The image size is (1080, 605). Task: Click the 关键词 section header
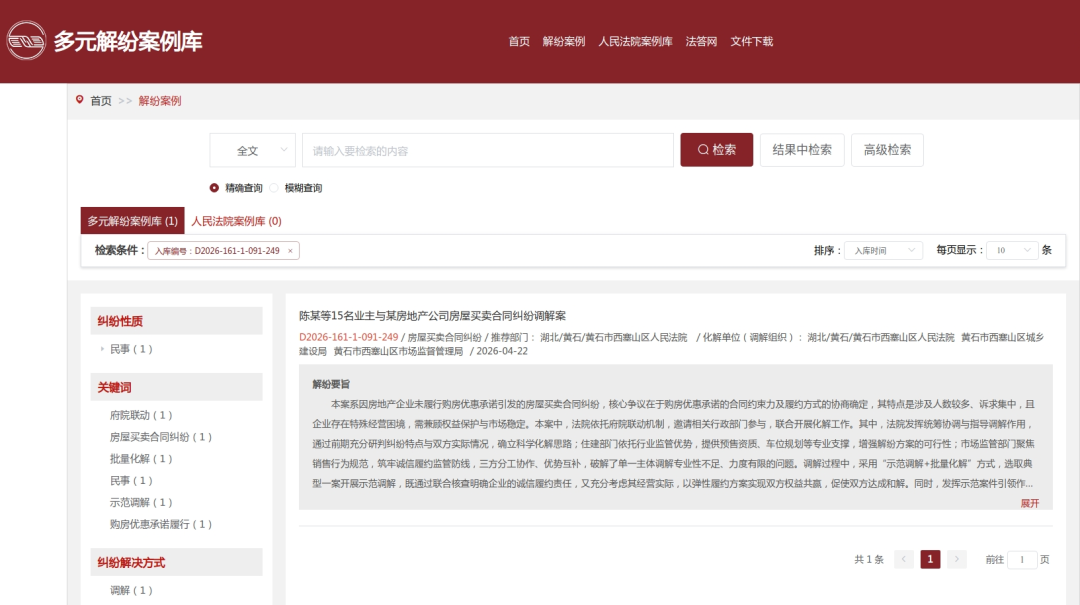176,387
